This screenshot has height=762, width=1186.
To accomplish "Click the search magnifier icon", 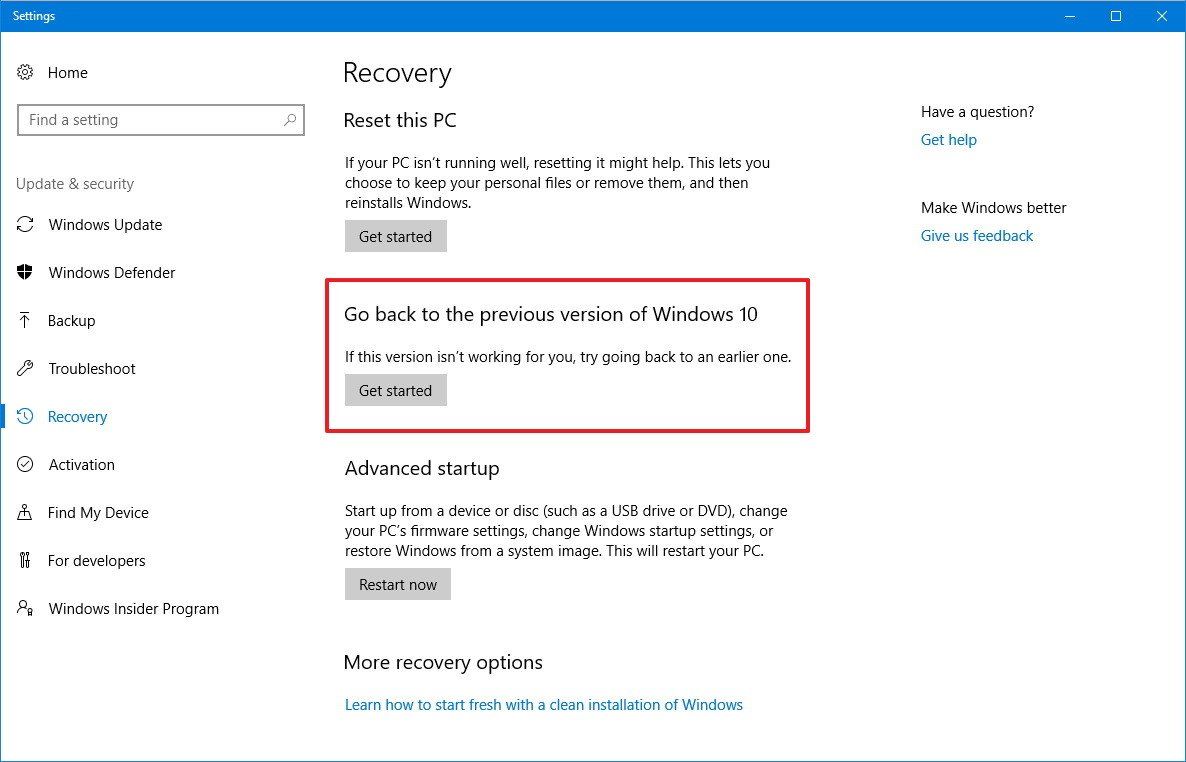I will pos(290,120).
